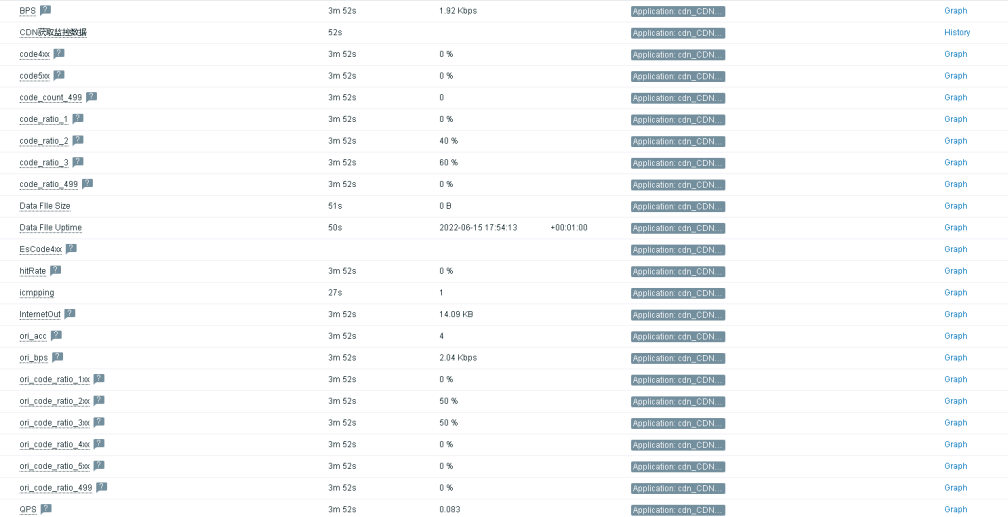Click the ori_code_ratio_2xx item name
This screenshot has width=1008, height=517.
(x=55, y=401)
